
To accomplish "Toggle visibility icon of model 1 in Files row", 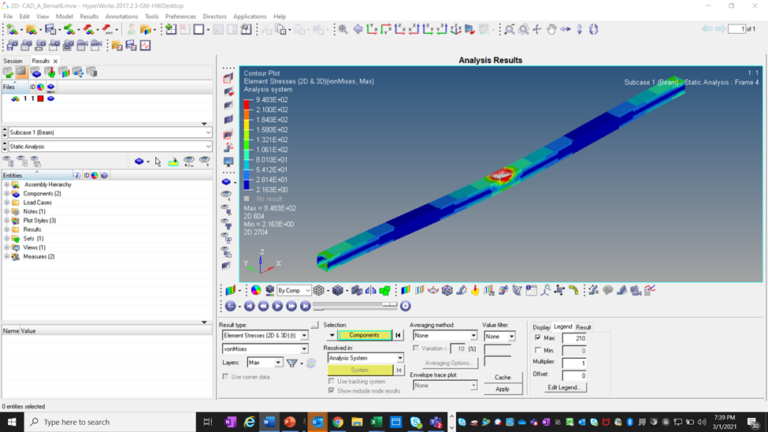I will tap(50, 99).
